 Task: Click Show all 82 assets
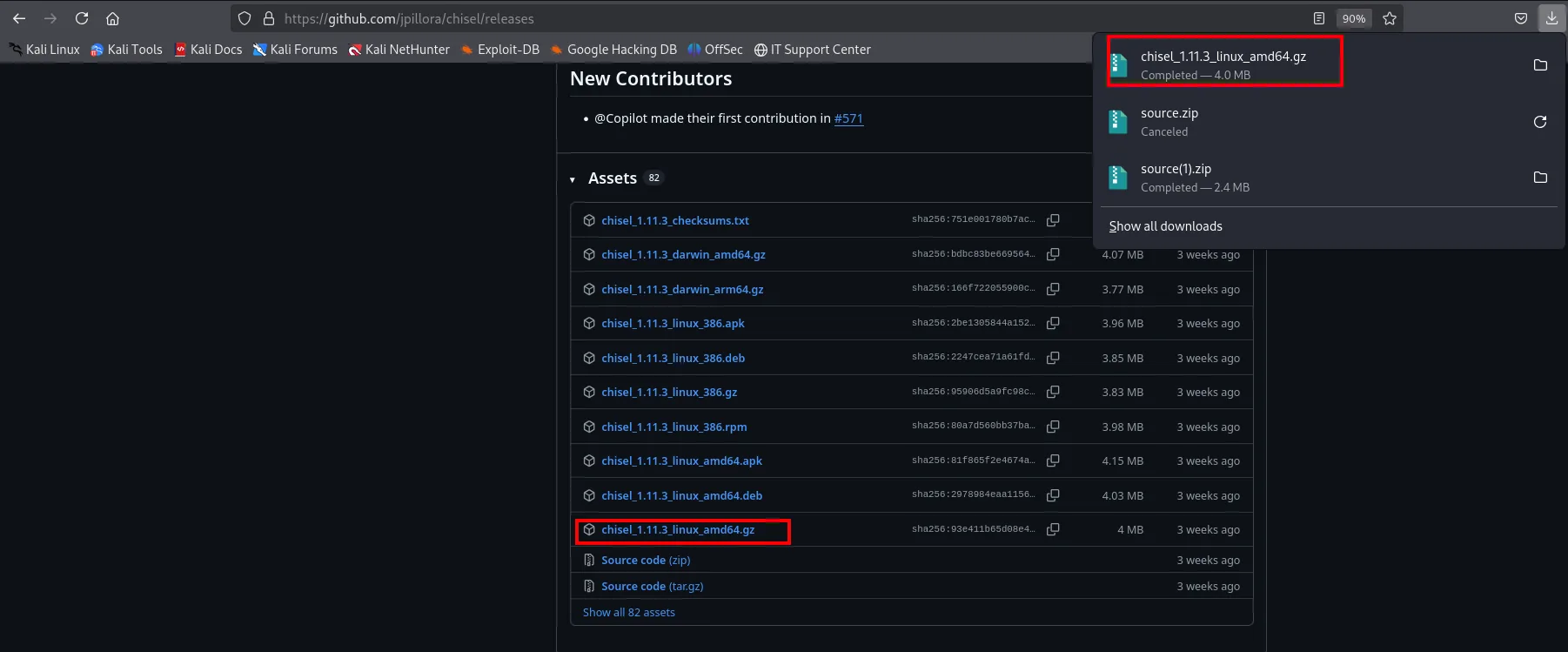point(629,612)
